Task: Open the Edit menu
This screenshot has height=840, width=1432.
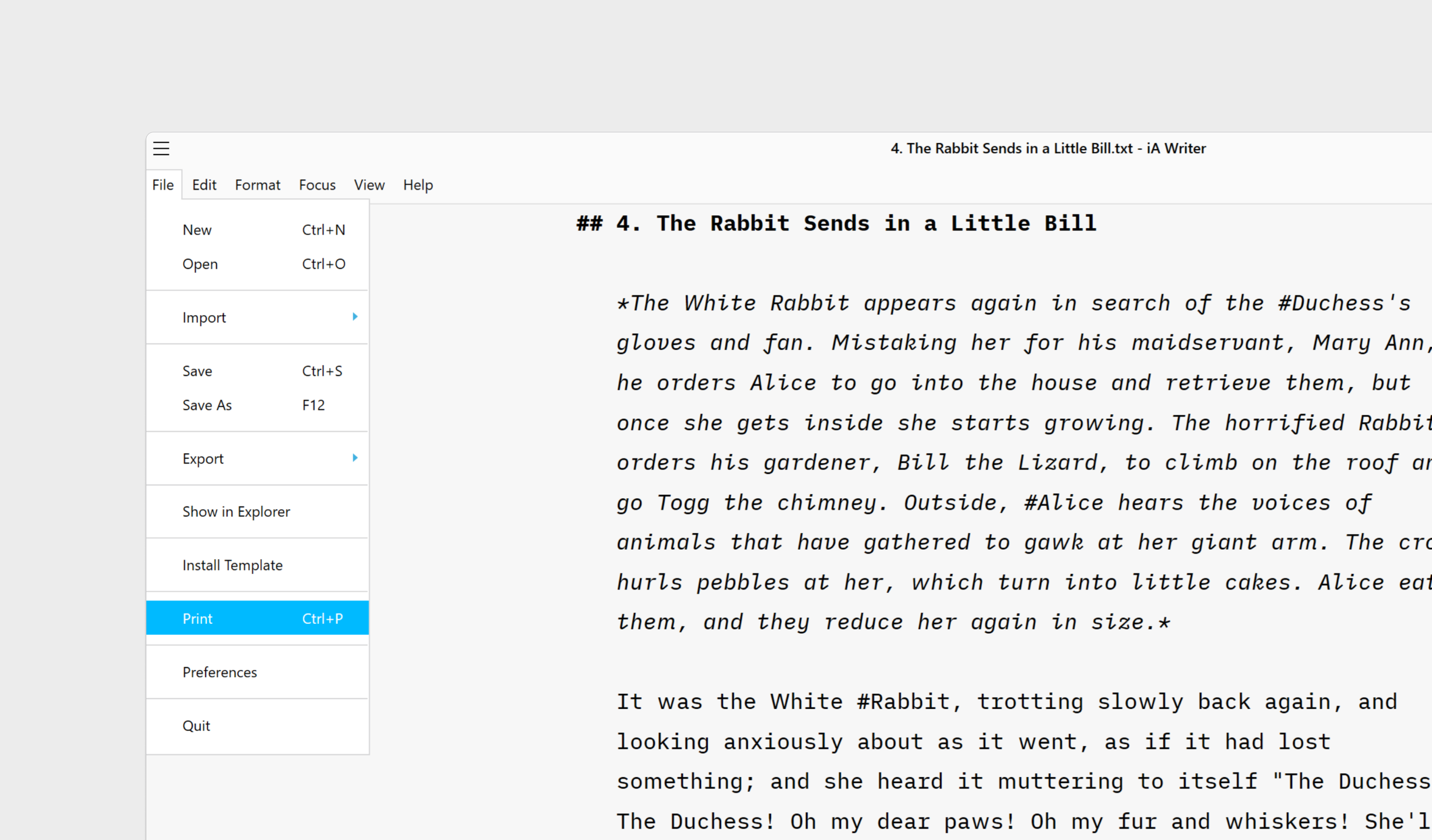Action: (x=204, y=185)
